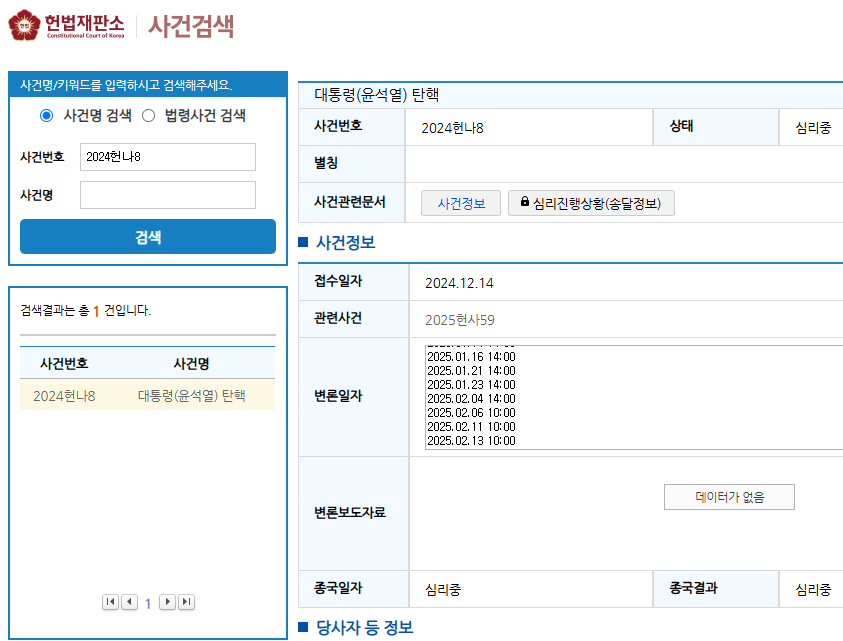
Task: Click the 접수일자 value 2024.12.14
Action: coord(459,283)
